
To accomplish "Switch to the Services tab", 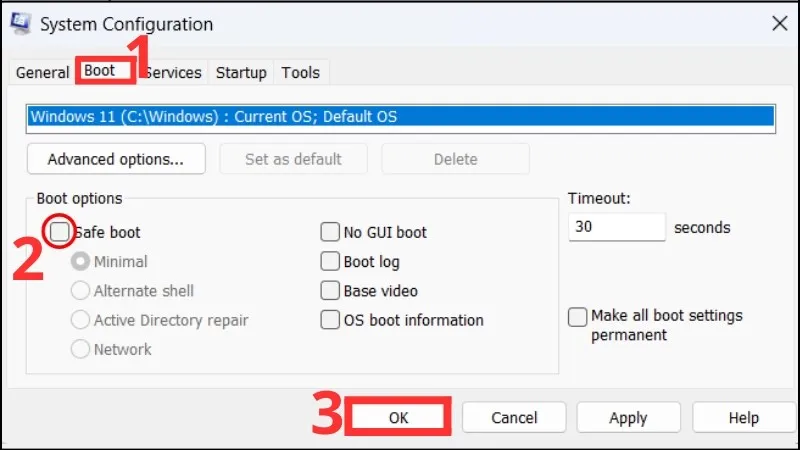I will (x=174, y=73).
